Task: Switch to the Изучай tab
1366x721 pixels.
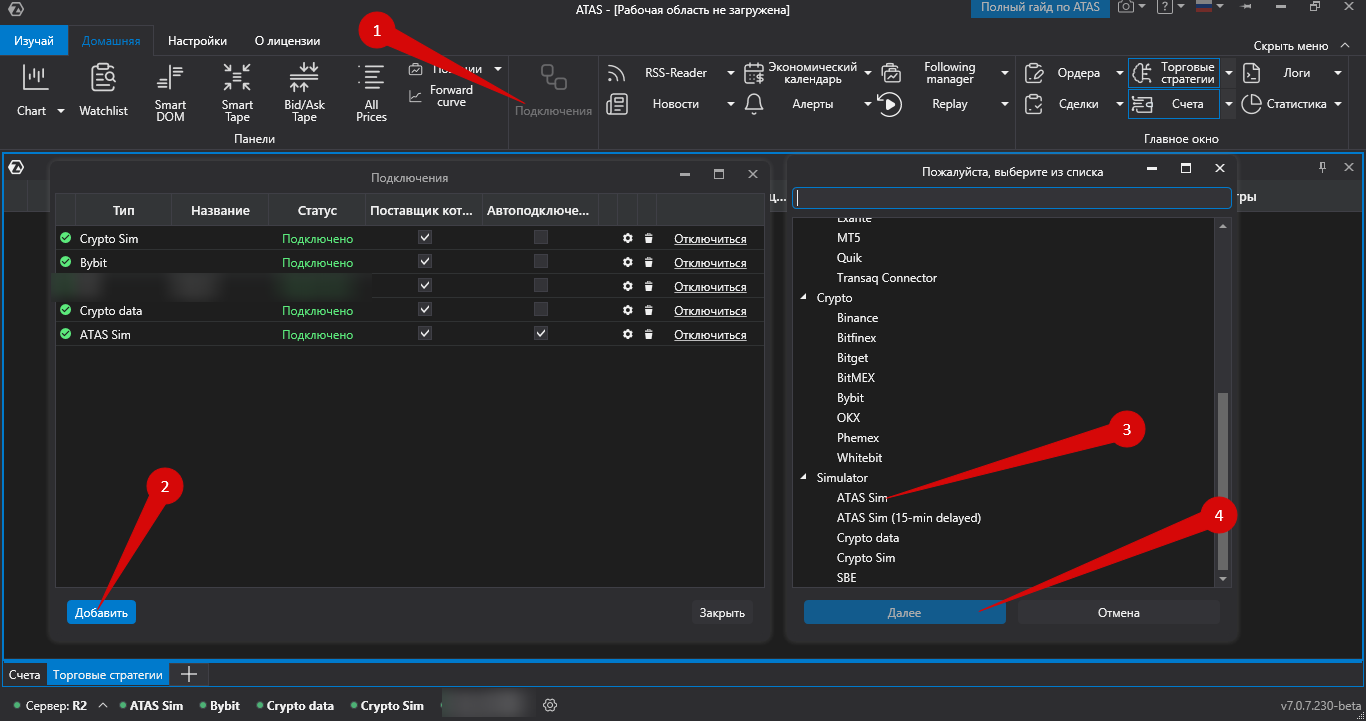Action: point(34,41)
